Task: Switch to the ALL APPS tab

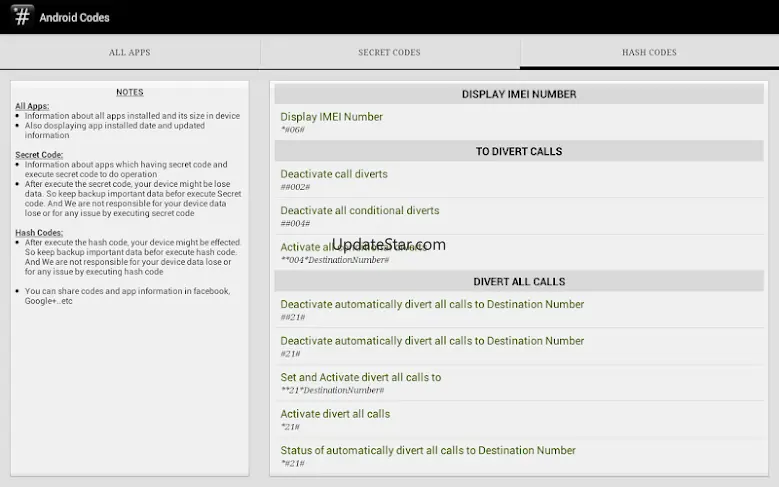Action: point(129,52)
